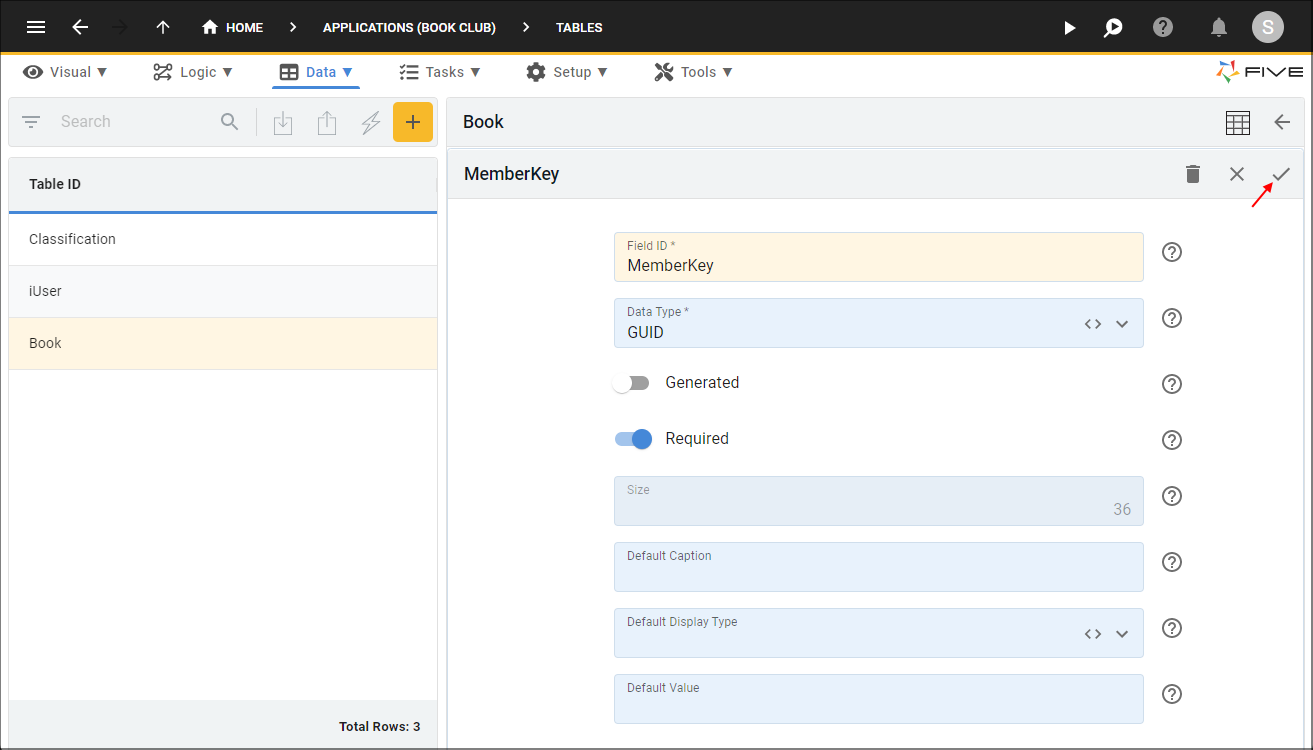Viewport: 1313px width, 750px height.
Task: Open the Logic menu
Action: [192, 72]
